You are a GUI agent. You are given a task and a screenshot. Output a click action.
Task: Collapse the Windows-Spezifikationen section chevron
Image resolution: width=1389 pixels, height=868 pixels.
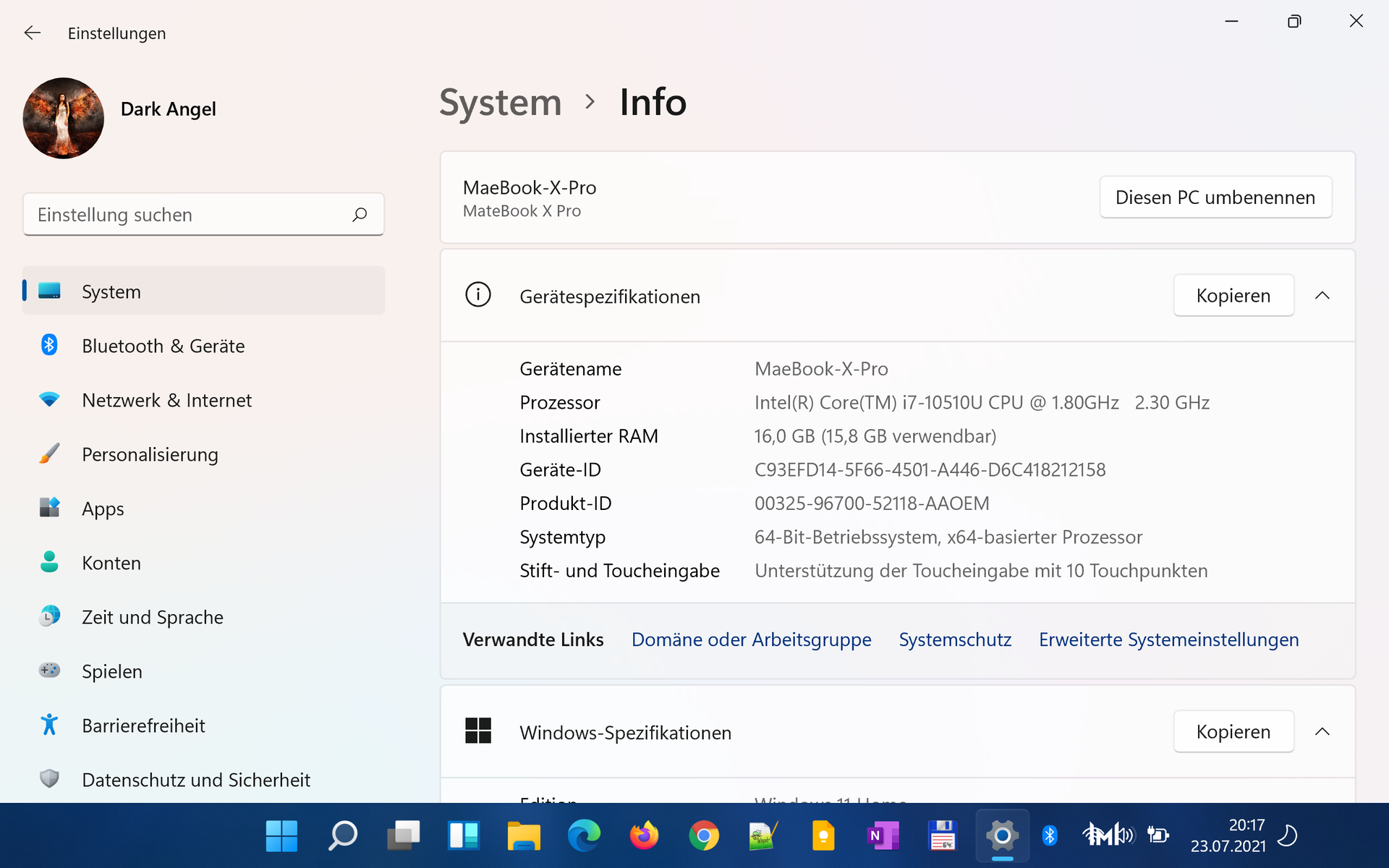click(x=1322, y=732)
